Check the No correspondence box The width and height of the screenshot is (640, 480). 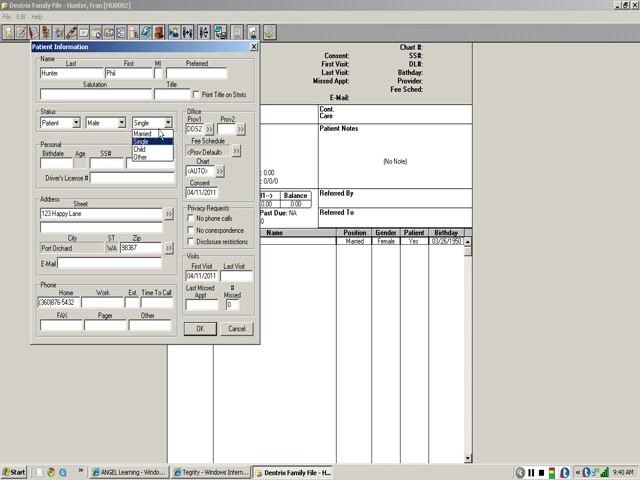tap(190, 230)
